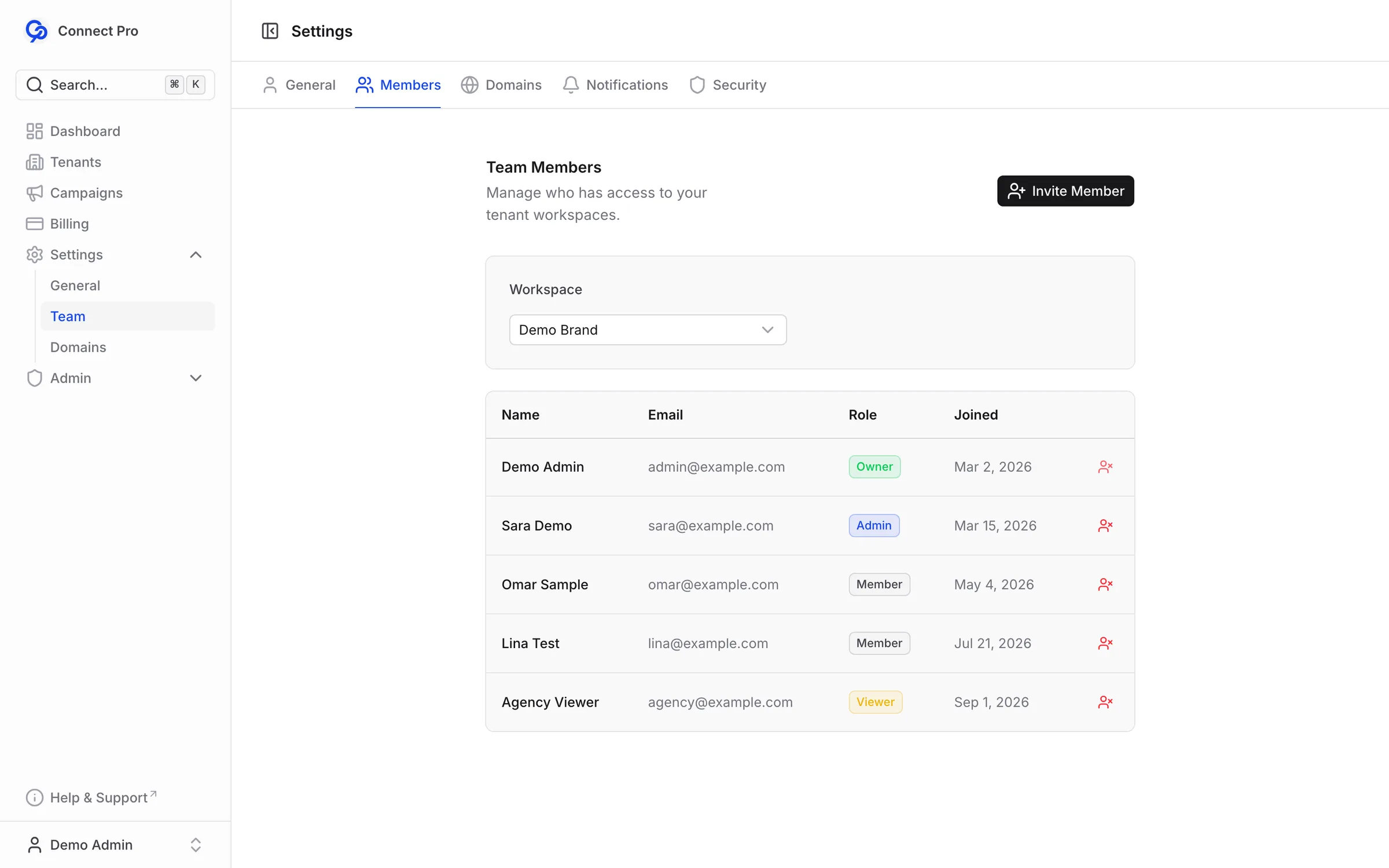Viewport: 1389px width, 868px height.
Task: Click the Connect Pro logo icon
Action: tap(36, 31)
